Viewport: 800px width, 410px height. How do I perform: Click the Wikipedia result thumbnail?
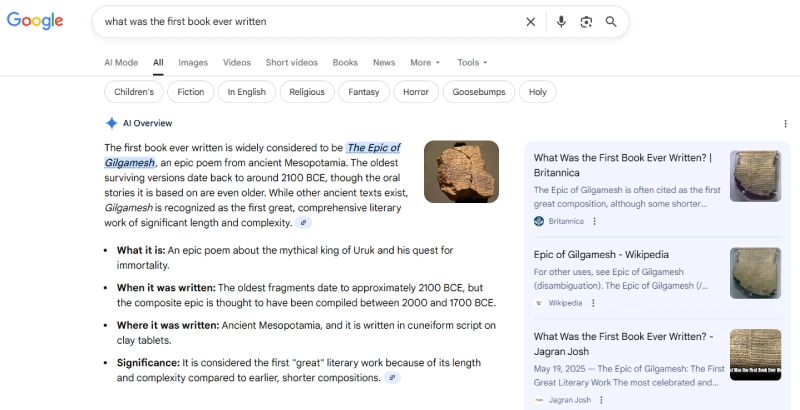point(755,273)
